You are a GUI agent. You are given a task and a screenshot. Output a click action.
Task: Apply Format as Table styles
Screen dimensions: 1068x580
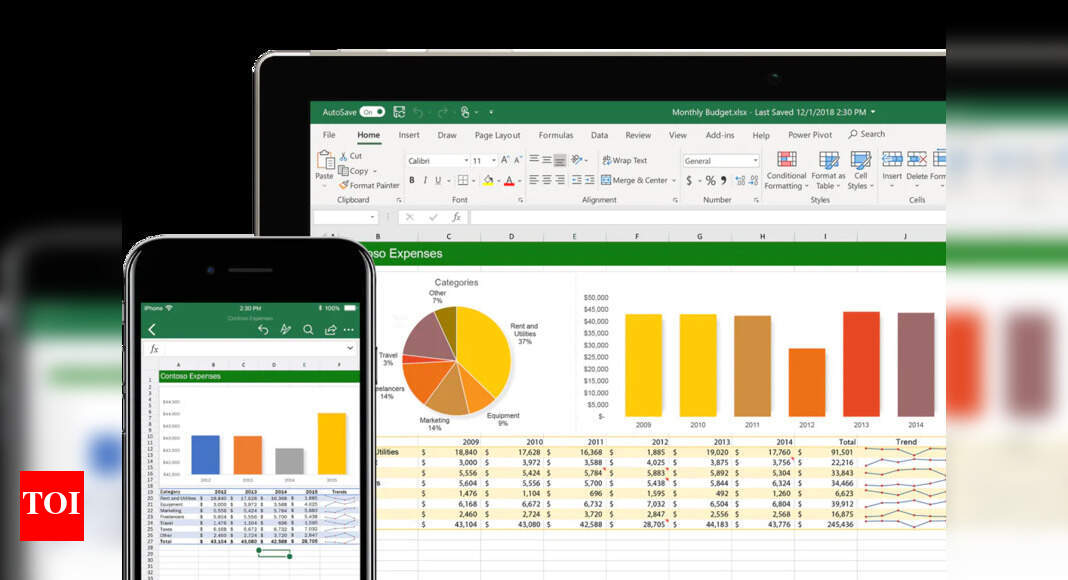[x=828, y=160]
